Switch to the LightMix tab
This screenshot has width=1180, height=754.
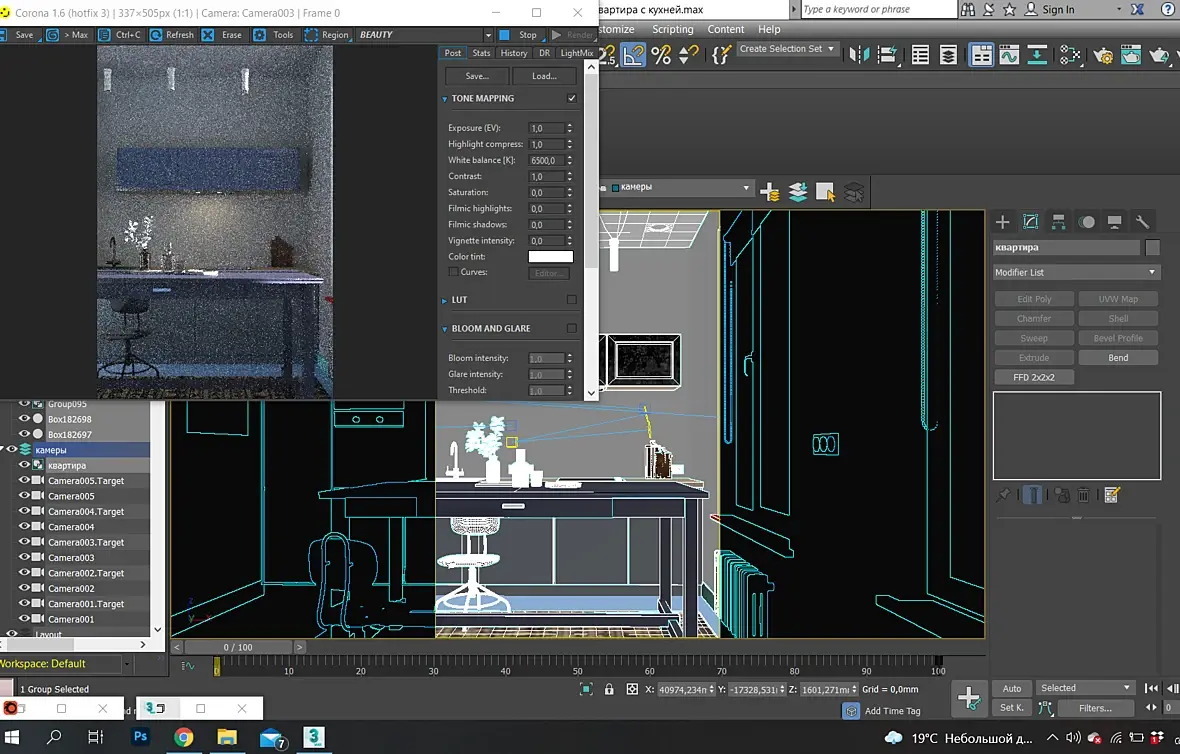tap(576, 53)
